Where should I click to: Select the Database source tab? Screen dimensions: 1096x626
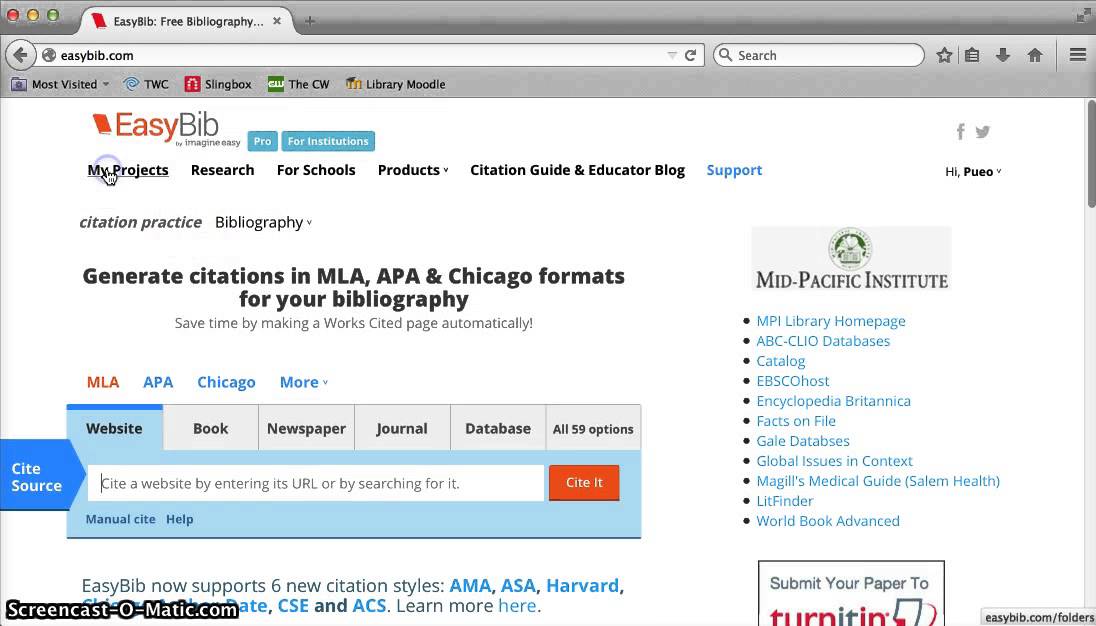(x=498, y=428)
